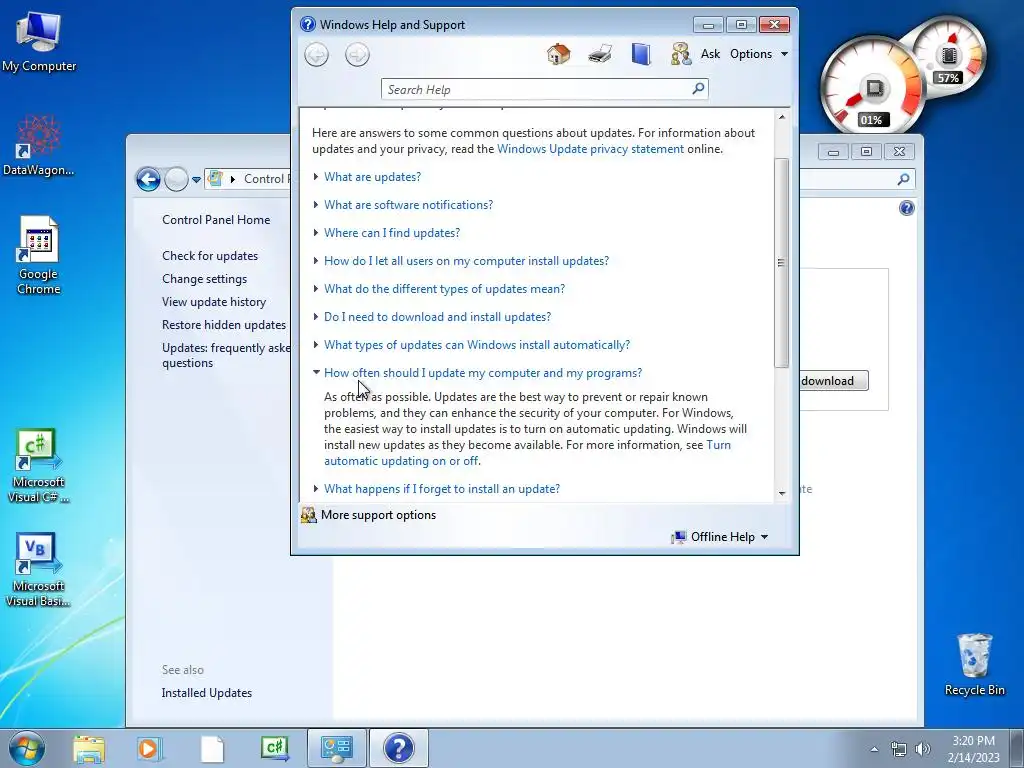Click the CPU meter gadget
This screenshot has height=768, width=1024.
874,86
